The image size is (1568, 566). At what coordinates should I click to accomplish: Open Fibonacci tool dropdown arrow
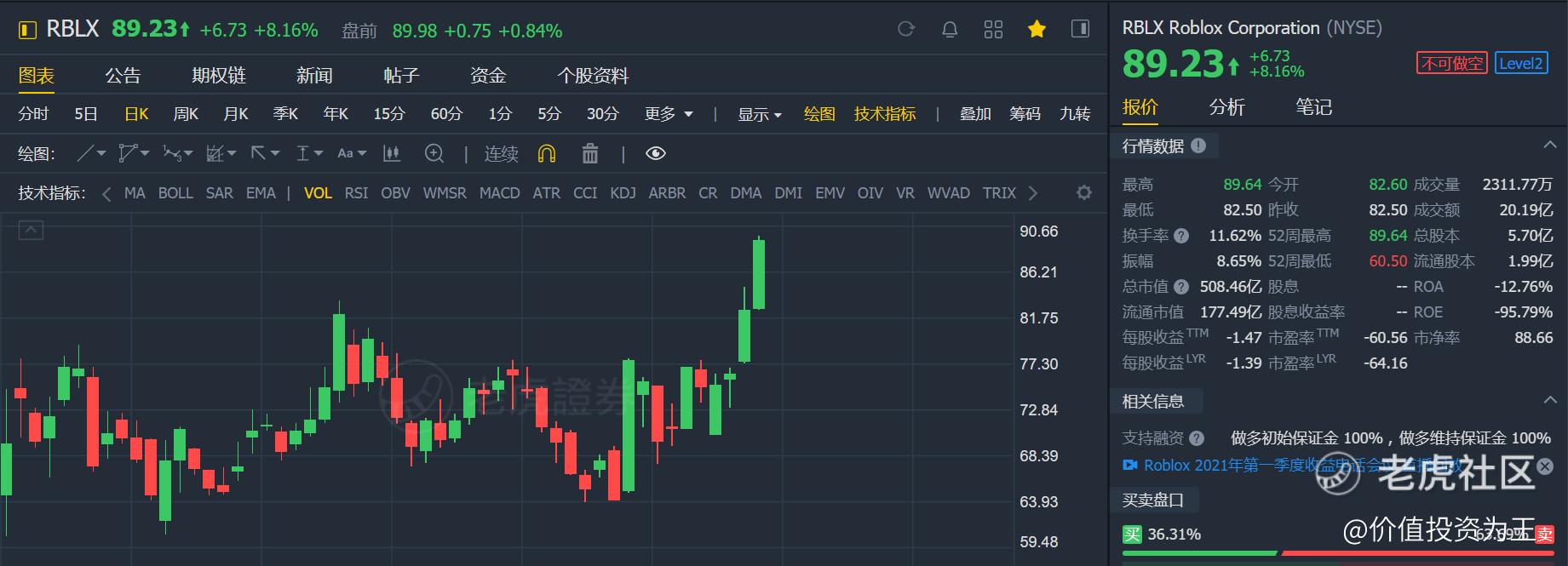(231, 154)
